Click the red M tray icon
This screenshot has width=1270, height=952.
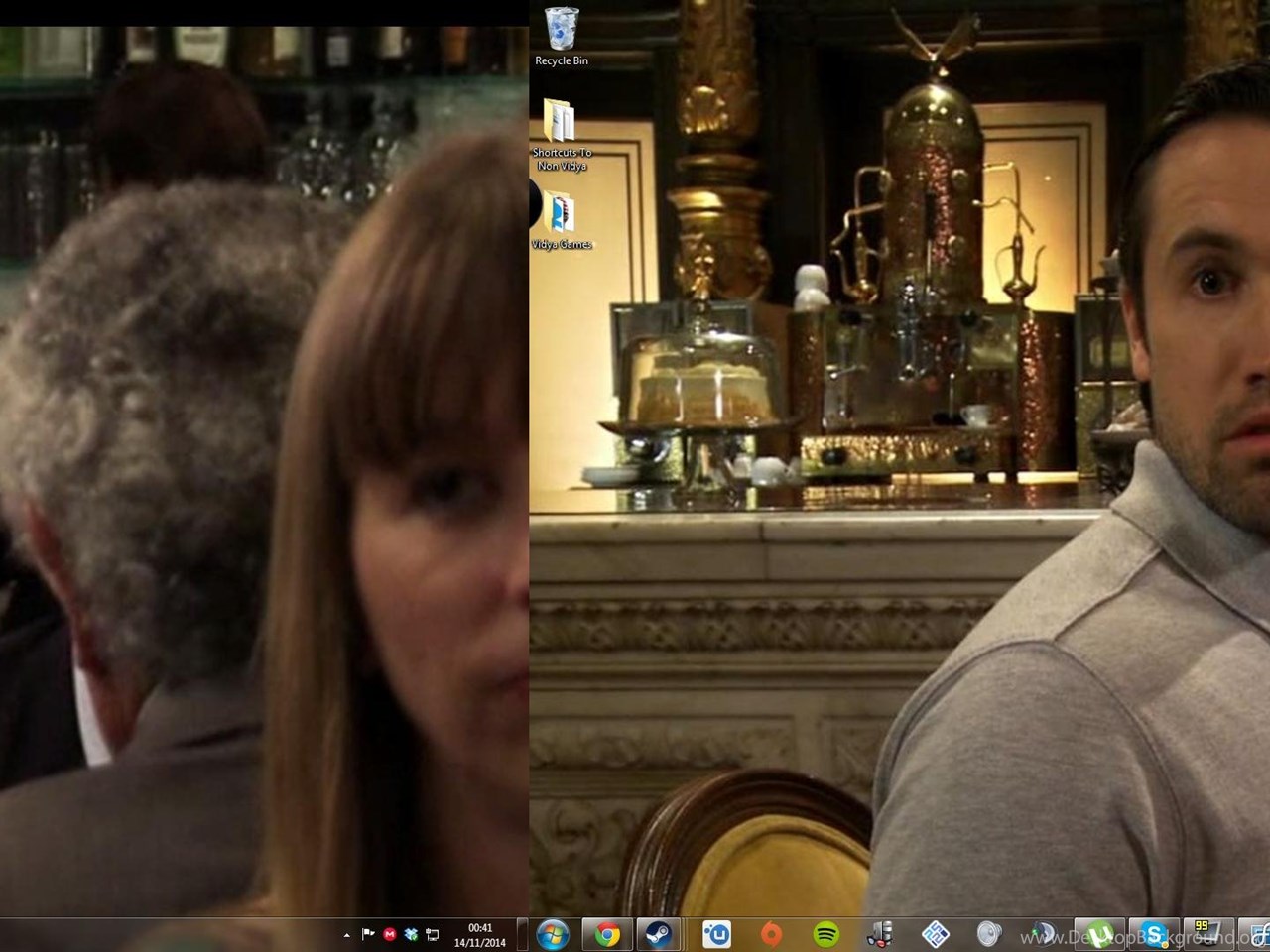390,934
